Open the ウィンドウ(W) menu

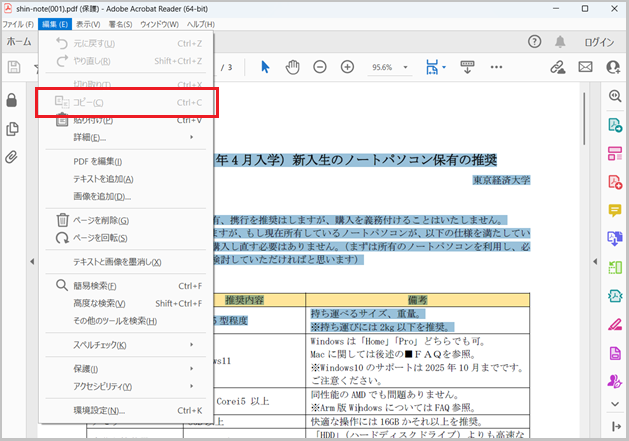pyautogui.click(x=159, y=24)
